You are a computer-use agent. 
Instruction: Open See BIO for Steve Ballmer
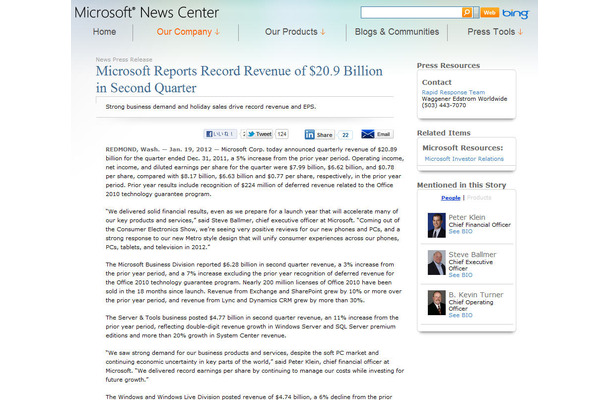461,275
